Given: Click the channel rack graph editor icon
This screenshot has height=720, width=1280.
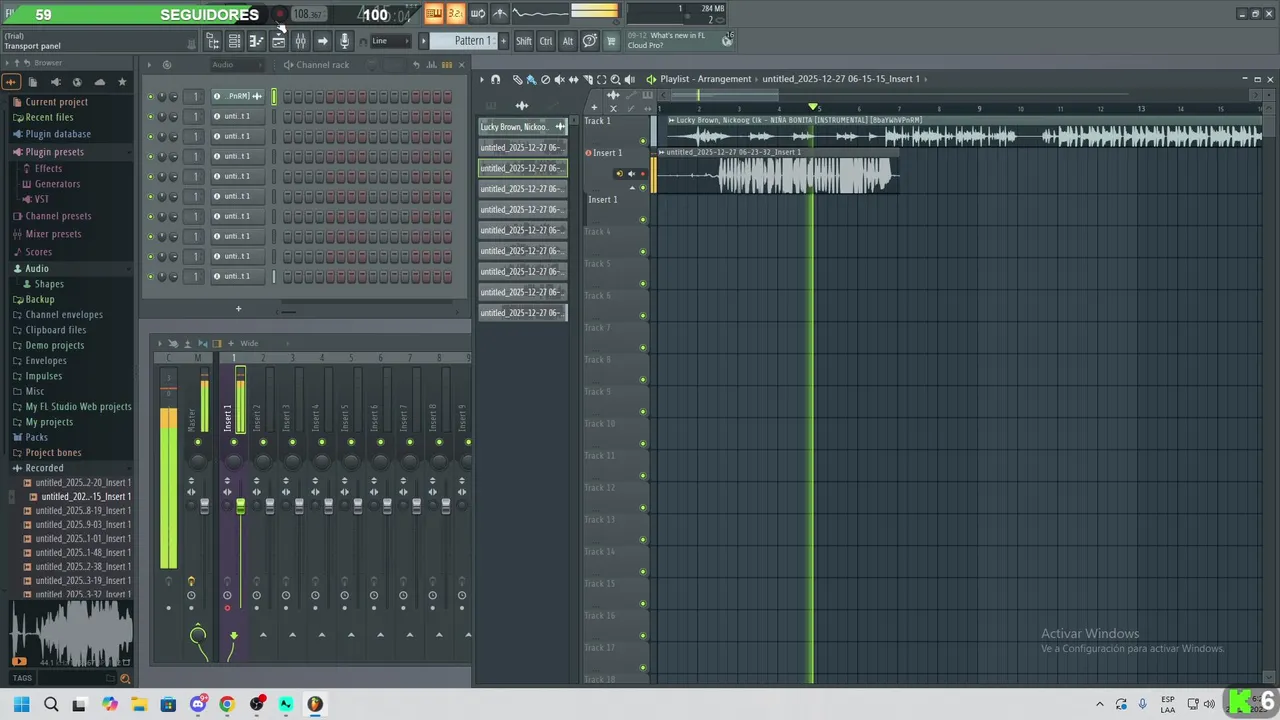Looking at the screenshot, I should point(433,65).
